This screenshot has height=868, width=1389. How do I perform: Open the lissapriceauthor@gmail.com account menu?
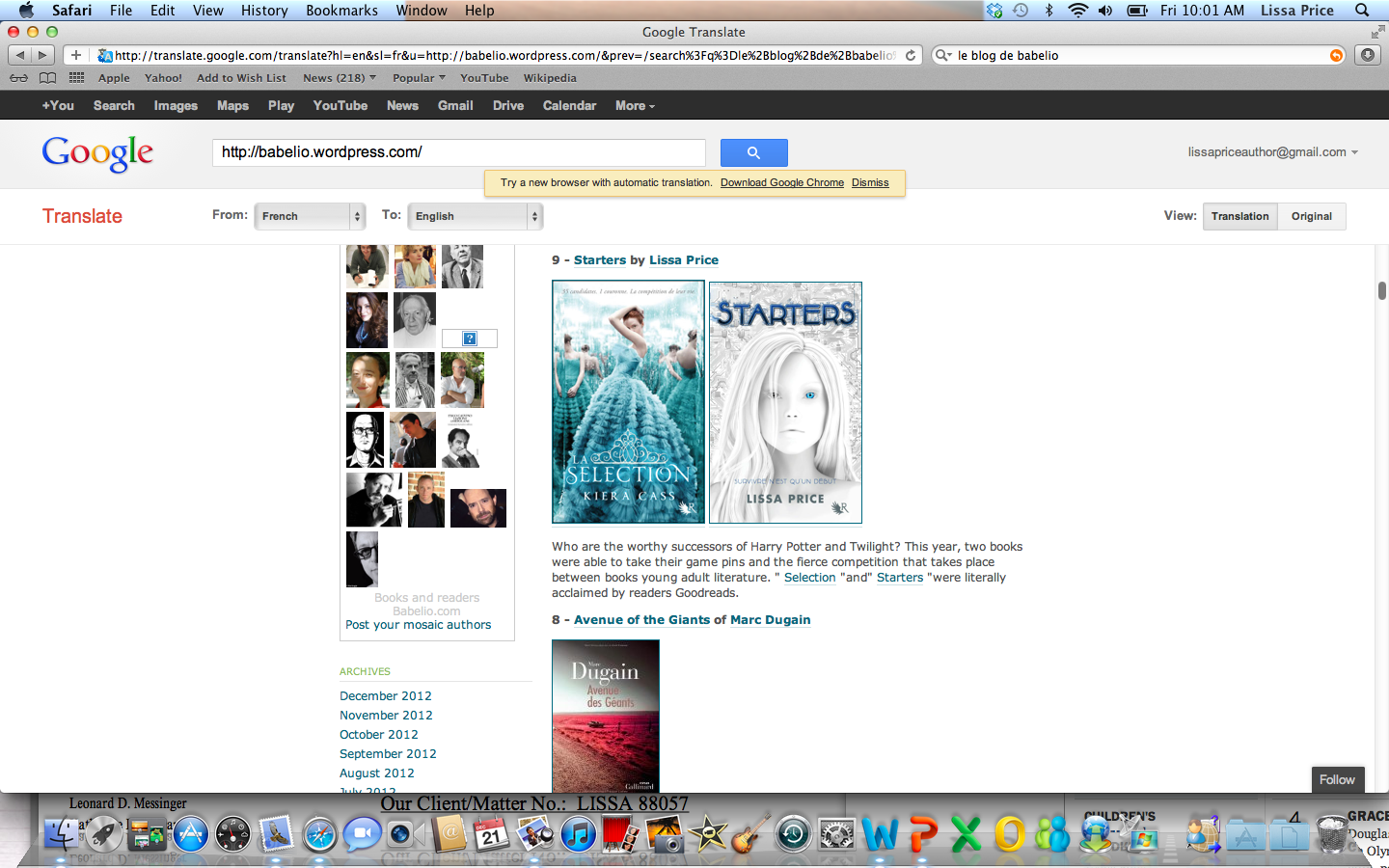(x=1272, y=152)
